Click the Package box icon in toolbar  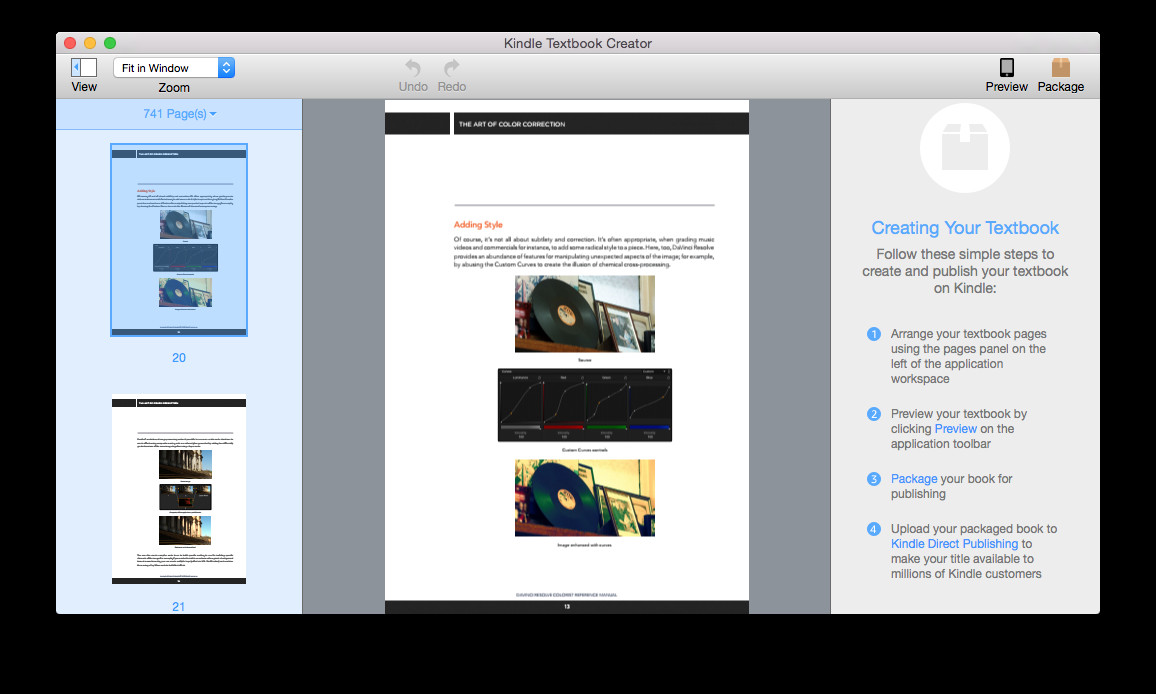pyautogui.click(x=1061, y=67)
